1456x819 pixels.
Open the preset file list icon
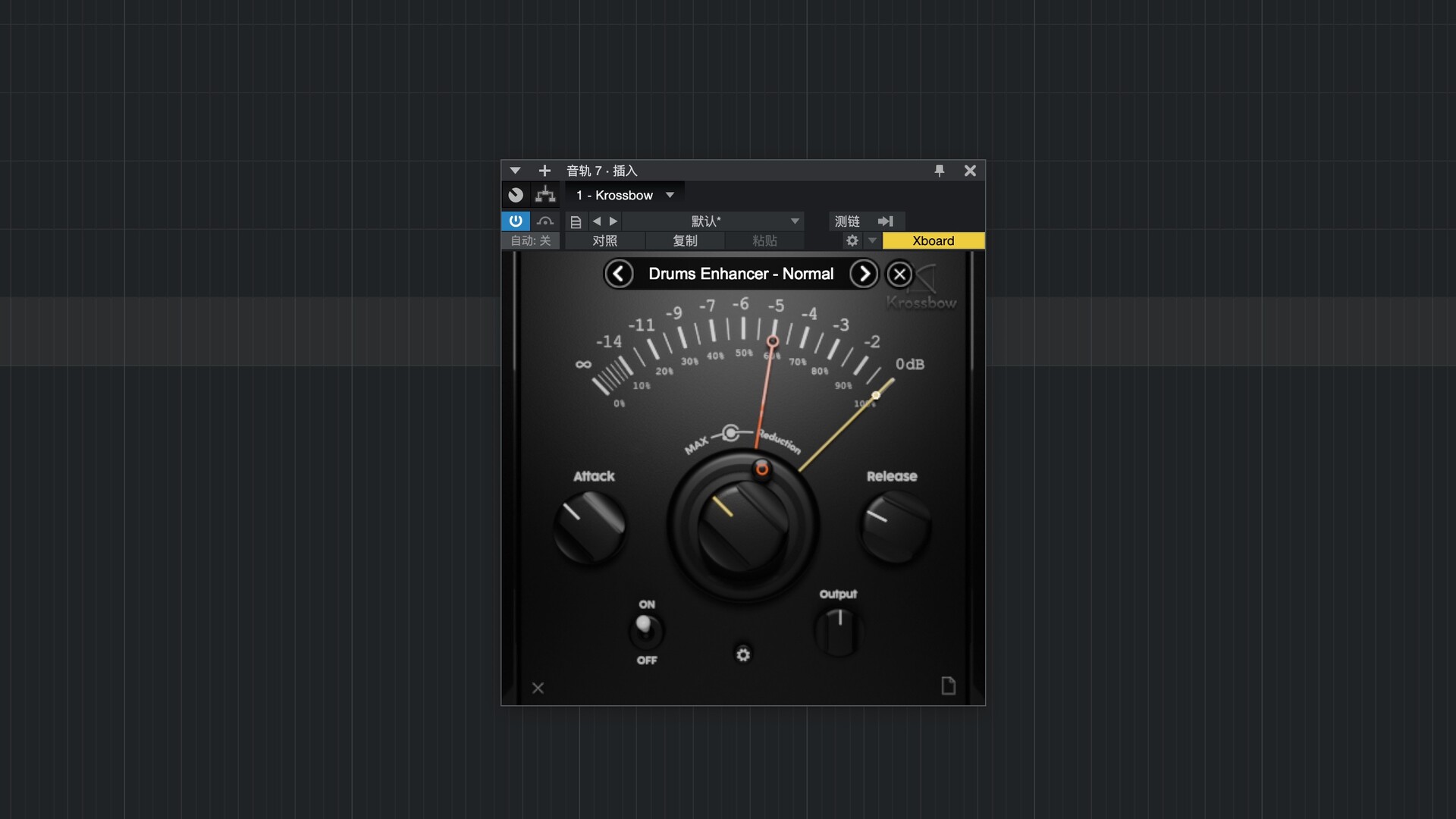coord(576,221)
